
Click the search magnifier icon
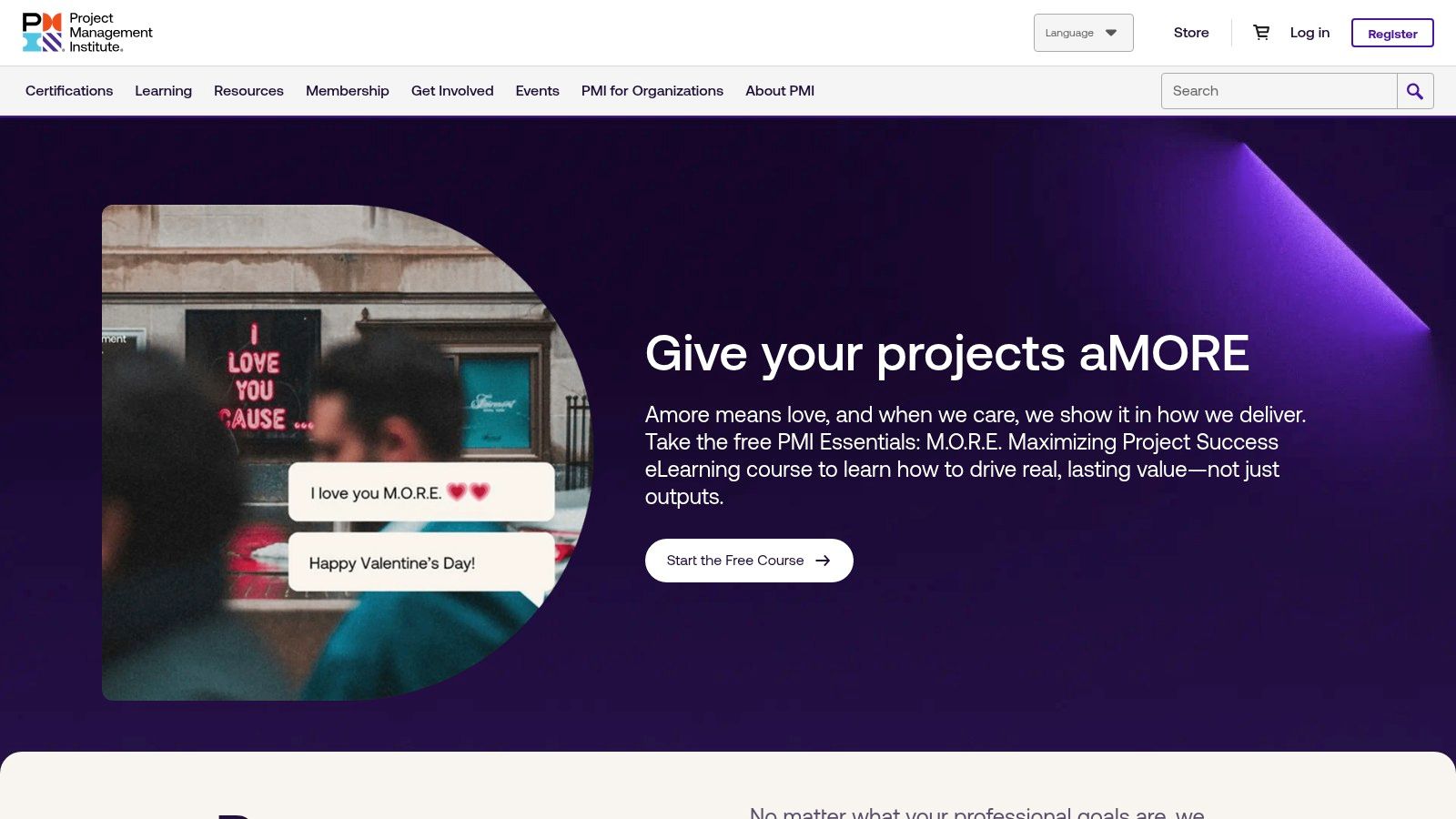(1415, 91)
